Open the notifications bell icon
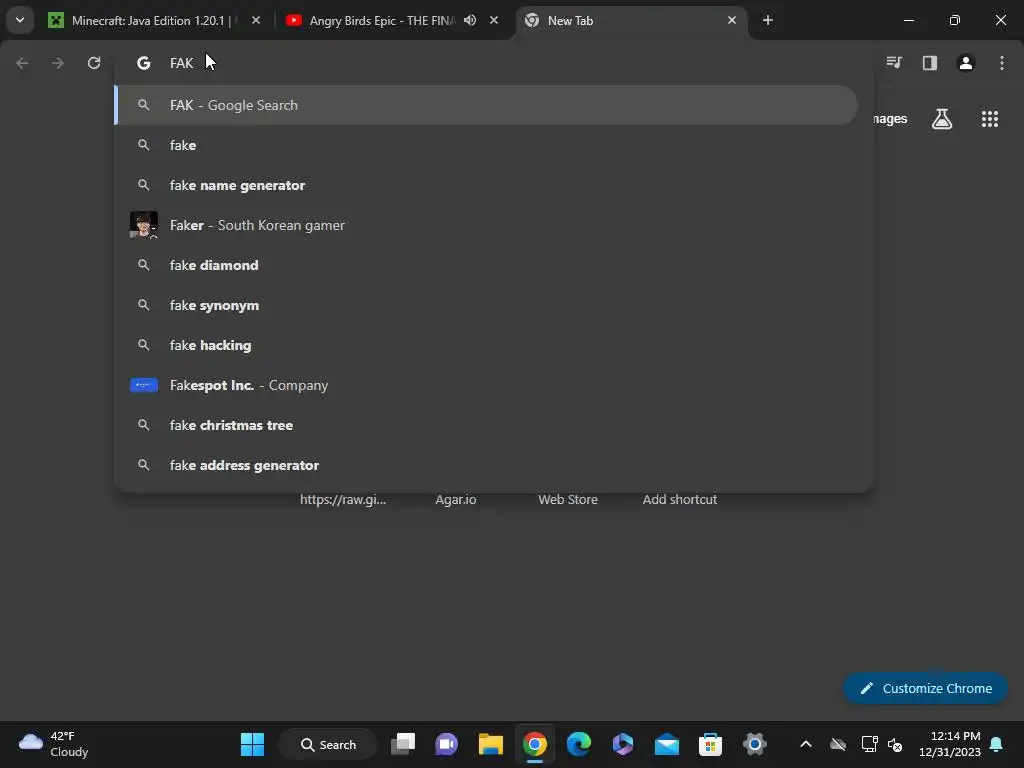The image size is (1024, 768). point(996,744)
